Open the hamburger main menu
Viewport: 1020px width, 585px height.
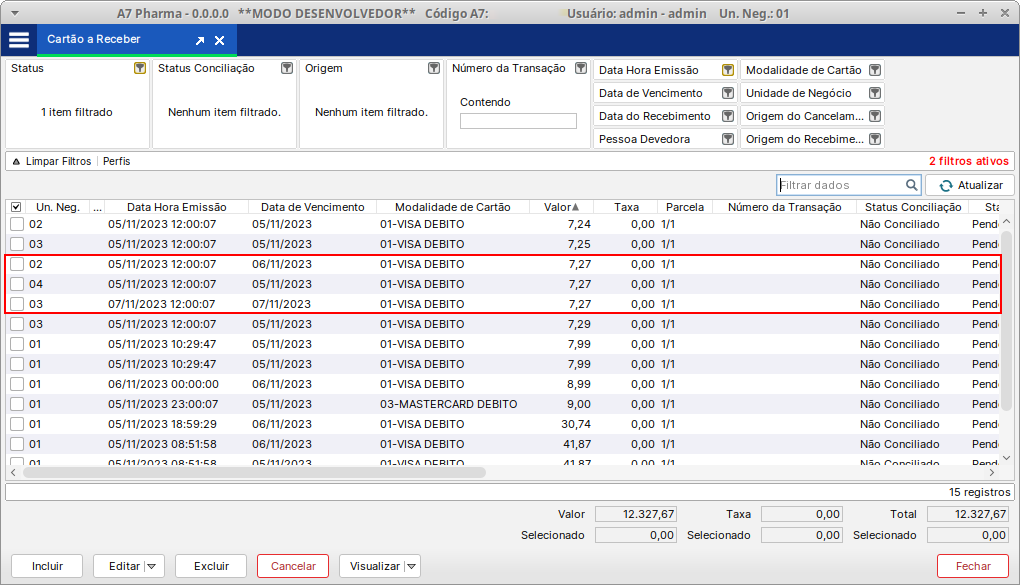[x=19, y=40]
